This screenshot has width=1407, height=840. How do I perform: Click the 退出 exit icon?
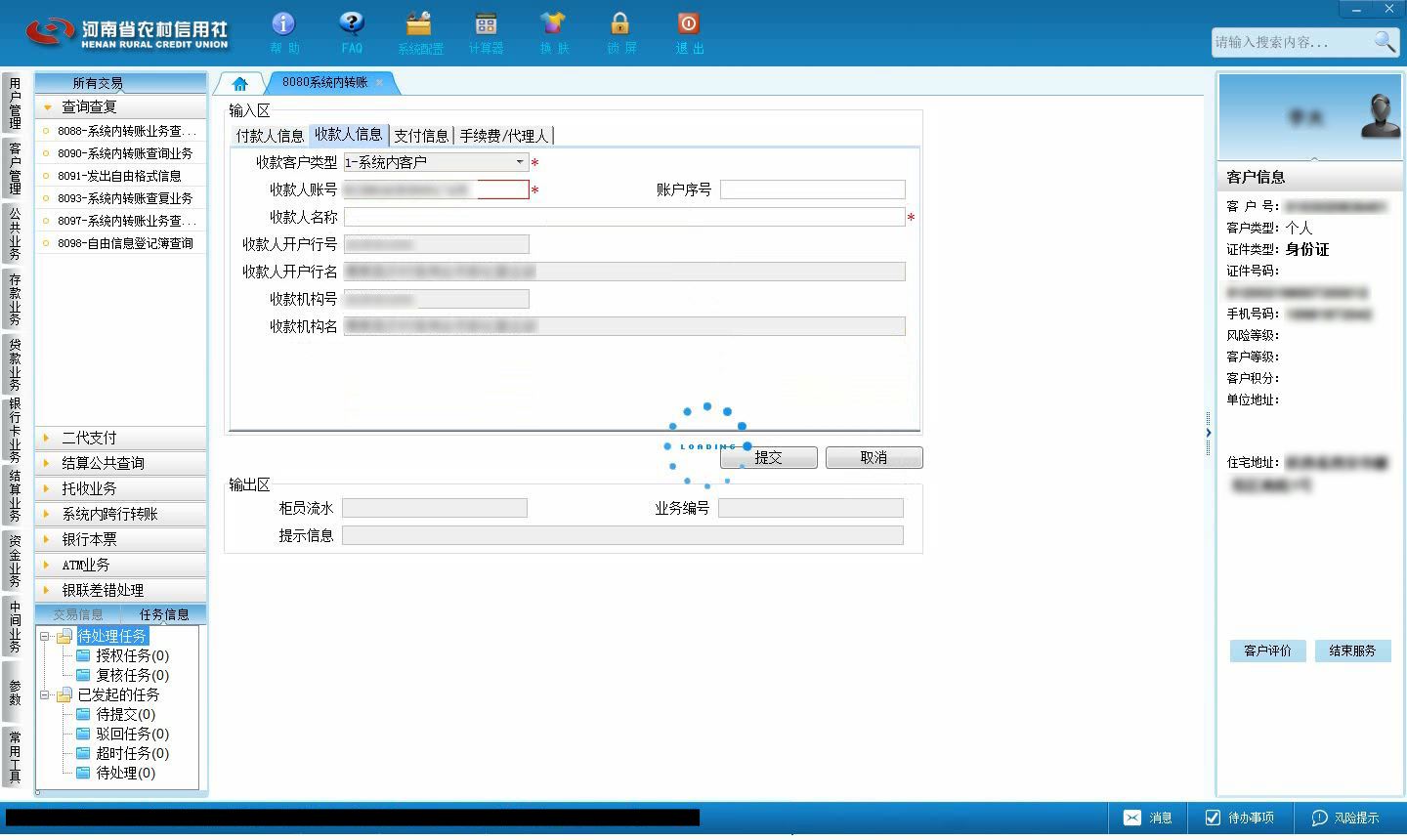[x=689, y=32]
